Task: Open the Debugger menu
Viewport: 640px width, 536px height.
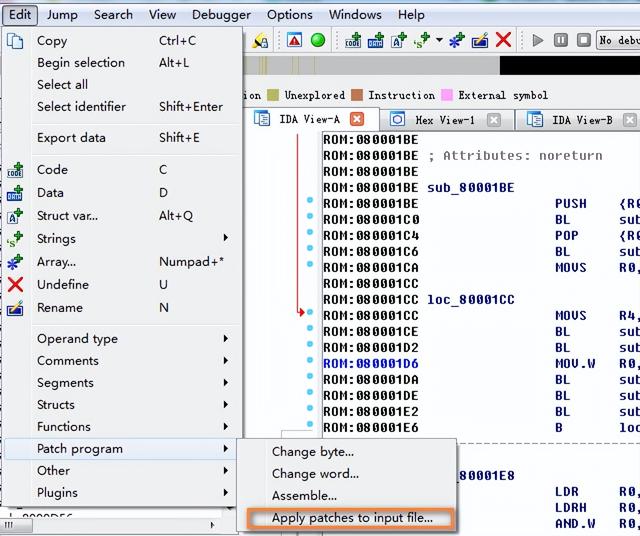Action: [221, 14]
